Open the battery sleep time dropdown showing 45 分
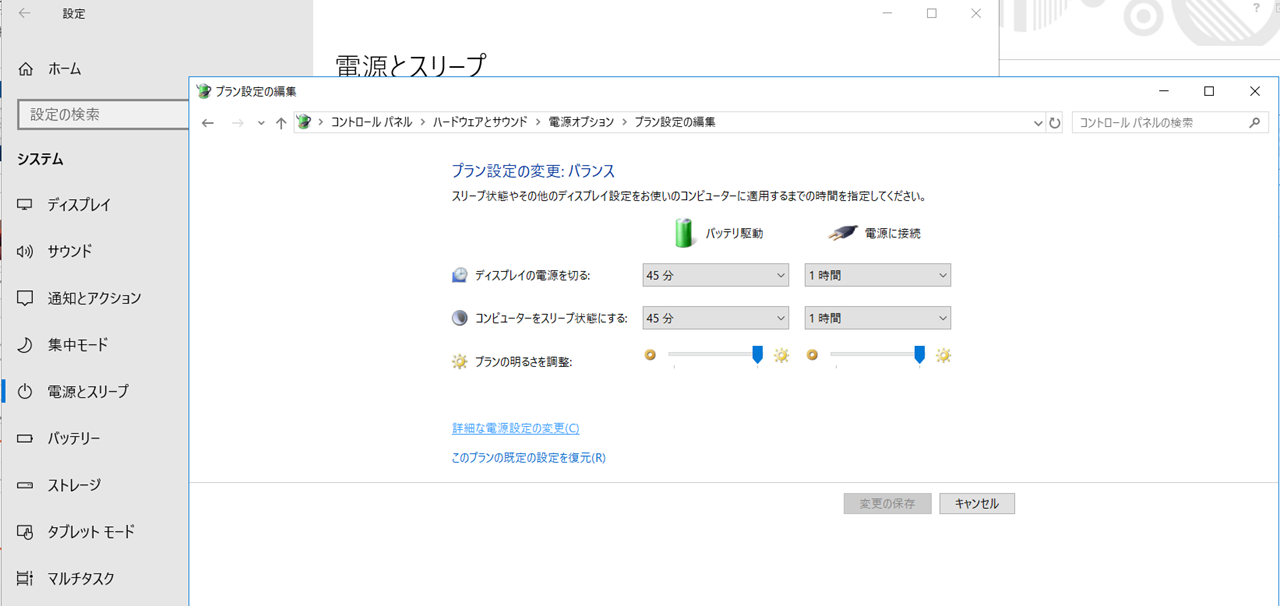This screenshot has width=1280, height=606. tap(715, 318)
